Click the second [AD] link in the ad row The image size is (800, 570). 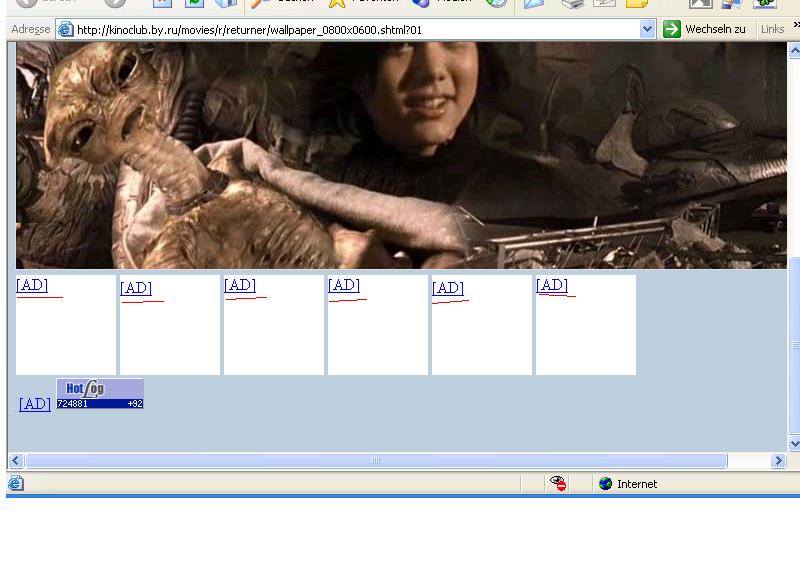coord(136,288)
